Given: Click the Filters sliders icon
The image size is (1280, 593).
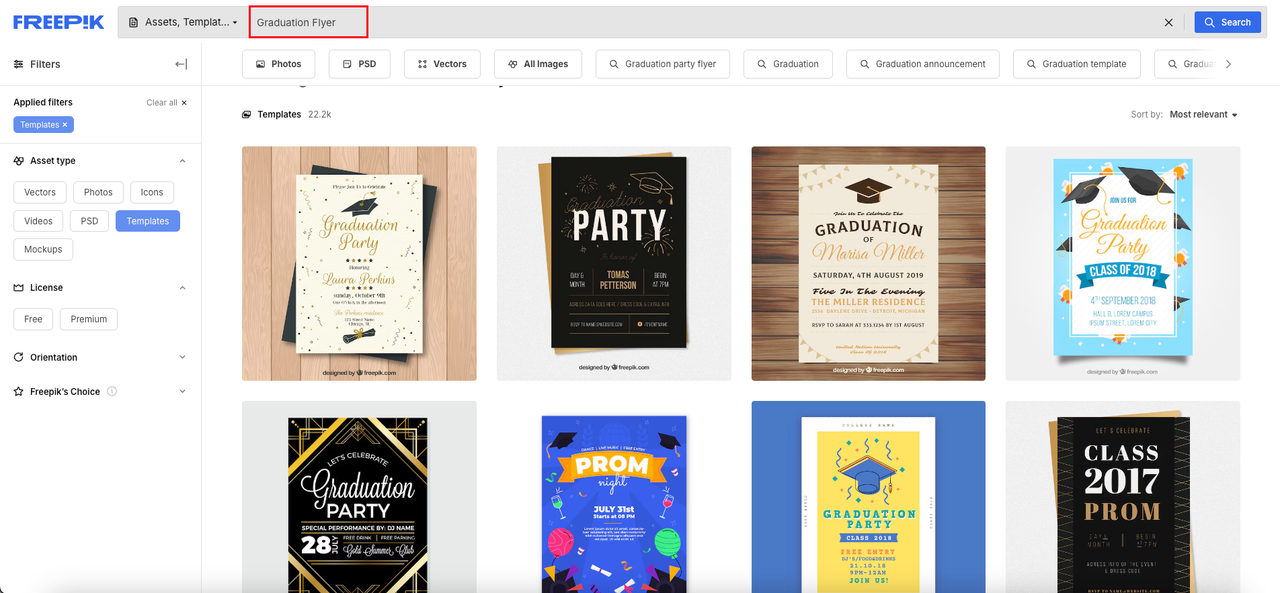Looking at the screenshot, I should 19,64.
